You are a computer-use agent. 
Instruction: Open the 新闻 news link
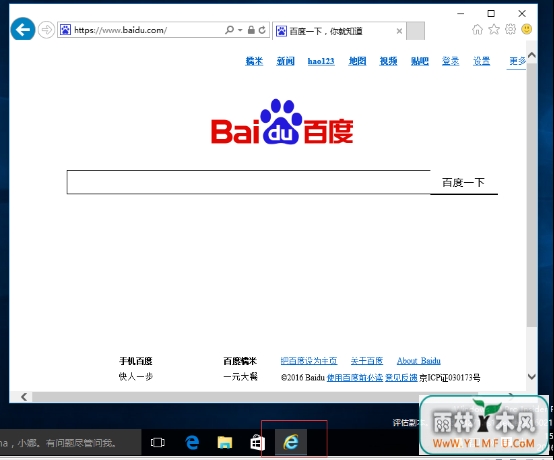(x=285, y=61)
